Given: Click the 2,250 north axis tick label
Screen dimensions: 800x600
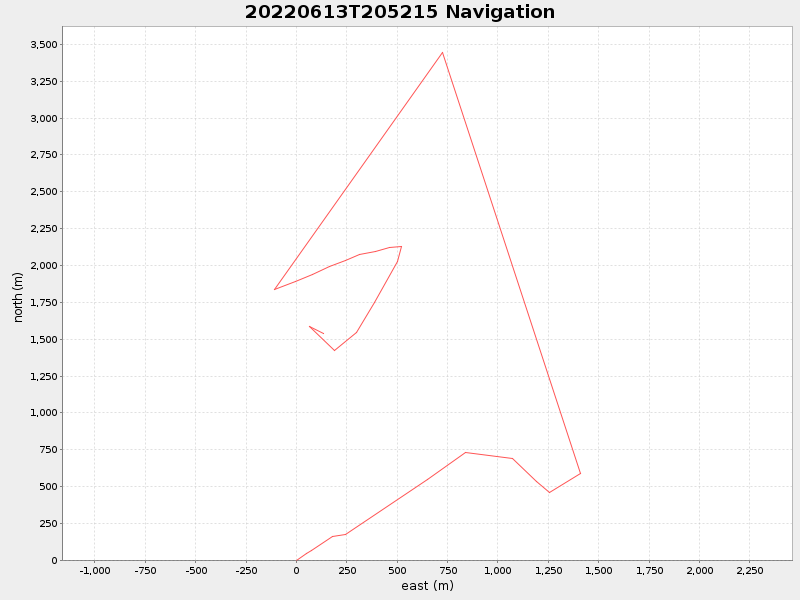Looking at the screenshot, I should pyautogui.click(x=44, y=229).
